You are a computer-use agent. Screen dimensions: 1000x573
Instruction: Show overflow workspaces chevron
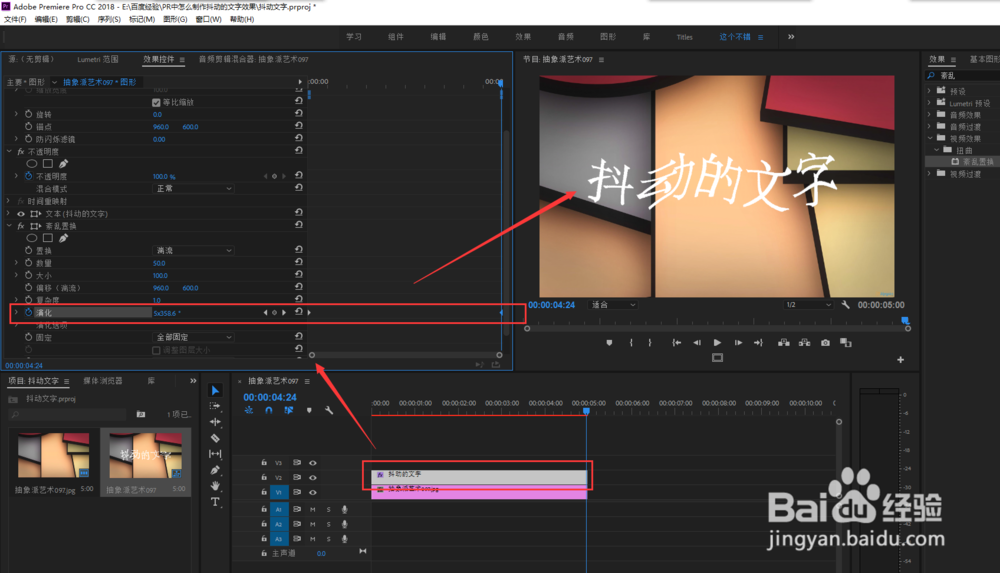tap(791, 37)
